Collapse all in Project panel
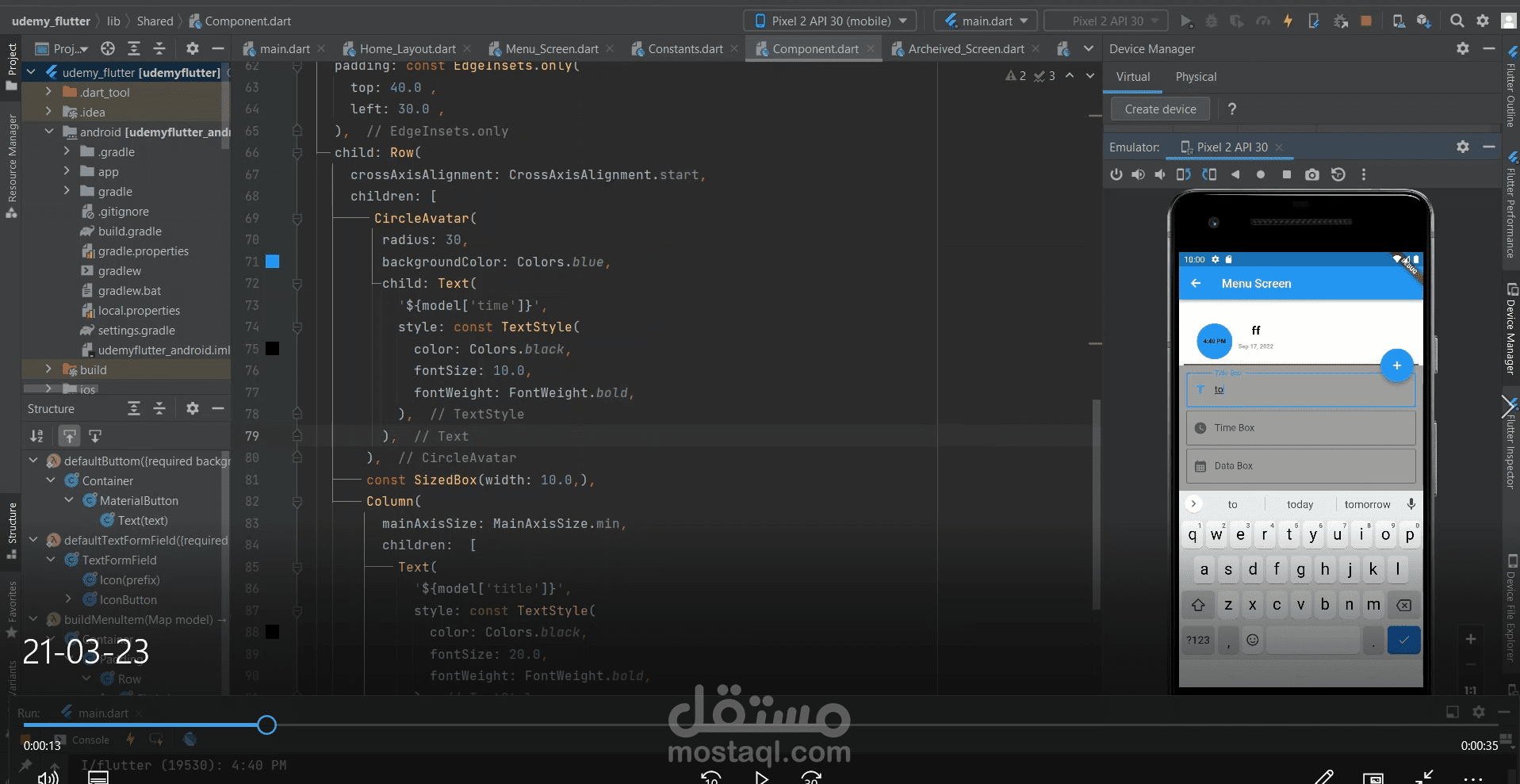The width and height of the screenshot is (1520, 784). coord(159,49)
